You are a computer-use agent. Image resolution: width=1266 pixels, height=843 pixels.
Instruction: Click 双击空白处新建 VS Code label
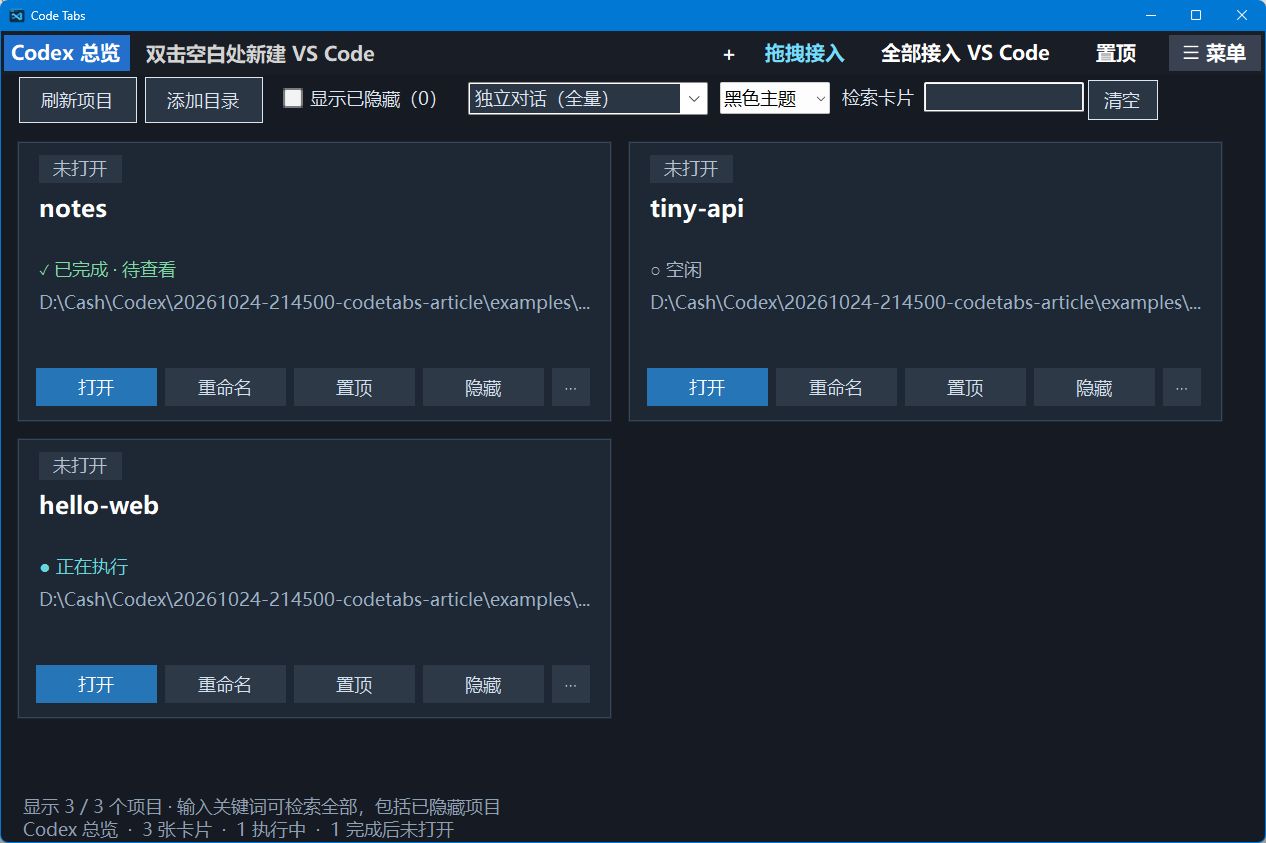pos(260,54)
